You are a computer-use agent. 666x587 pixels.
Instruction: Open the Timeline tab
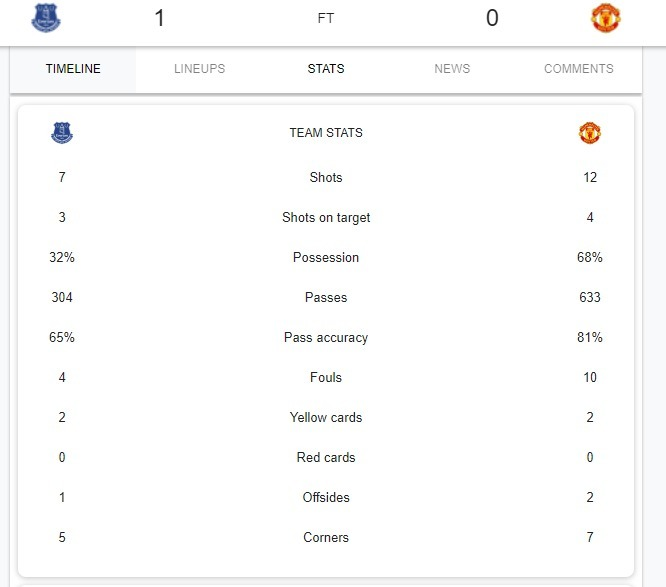pos(73,69)
